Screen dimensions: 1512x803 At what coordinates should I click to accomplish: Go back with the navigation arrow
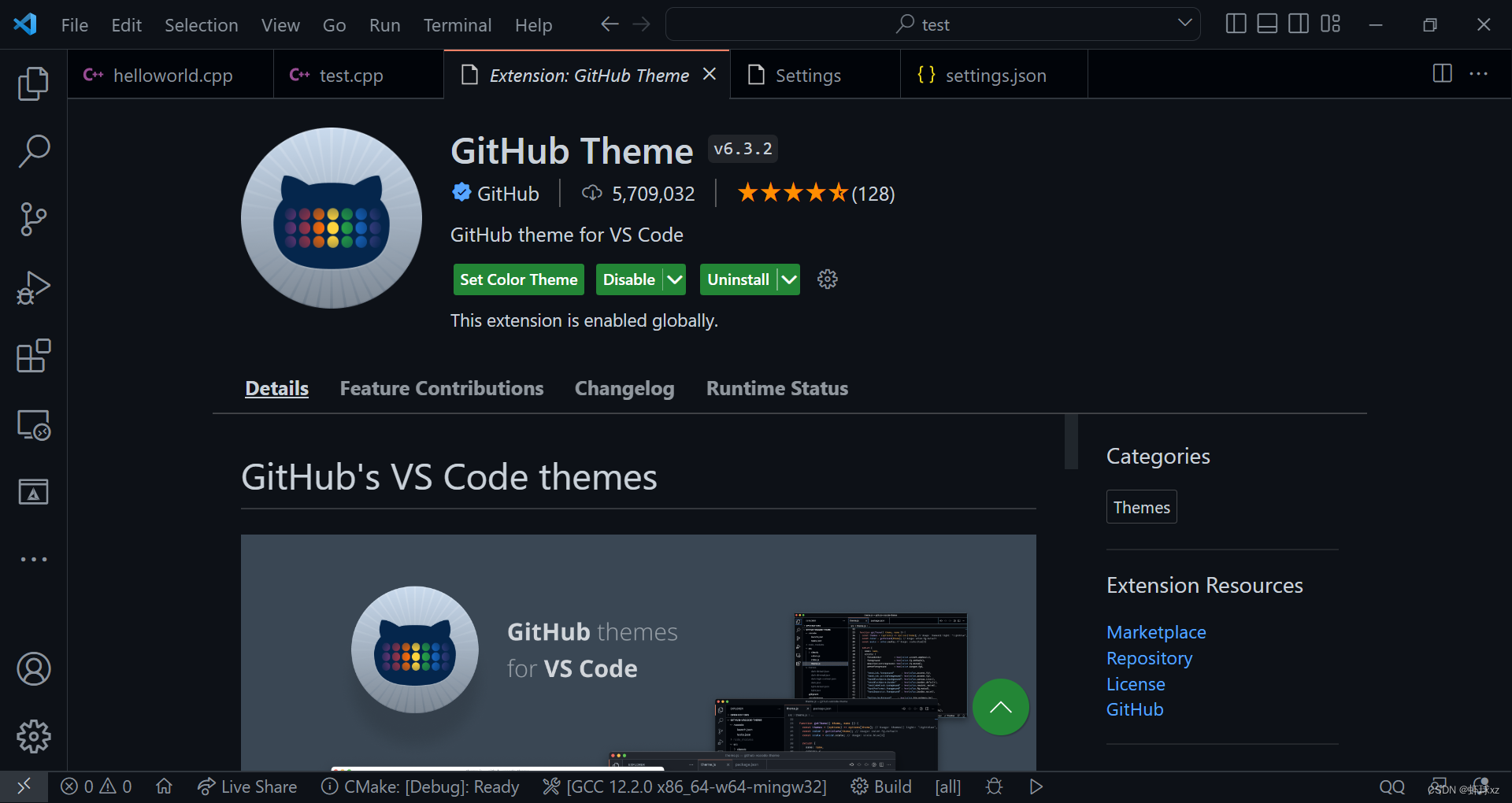pos(609,24)
